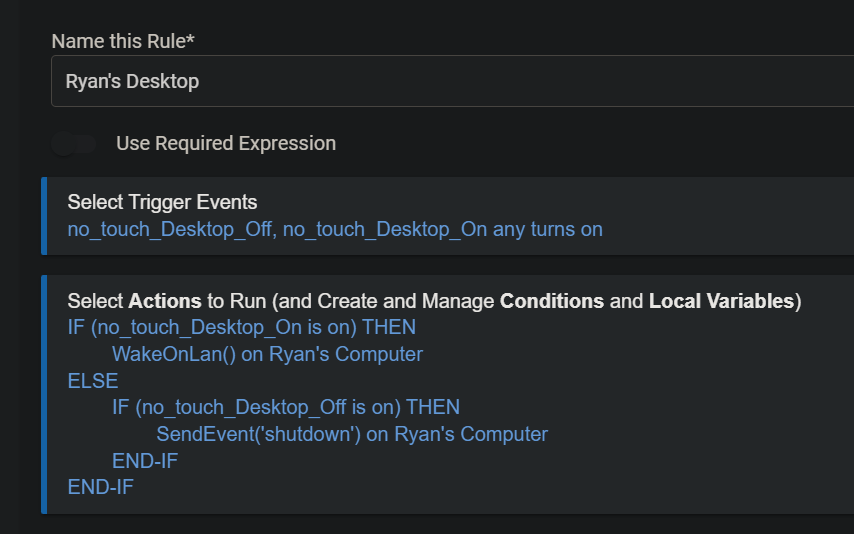Image resolution: width=854 pixels, height=534 pixels.
Task: Click the bold Local Variables word in header
Action: pyautogui.click(x=721, y=301)
